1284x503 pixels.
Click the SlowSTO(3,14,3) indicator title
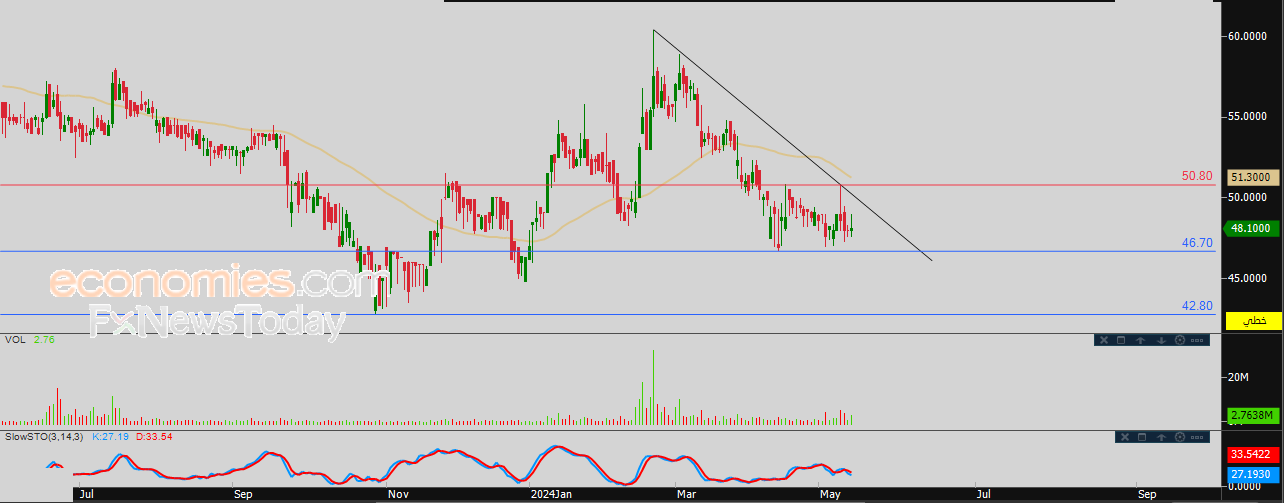(x=44, y=437)
